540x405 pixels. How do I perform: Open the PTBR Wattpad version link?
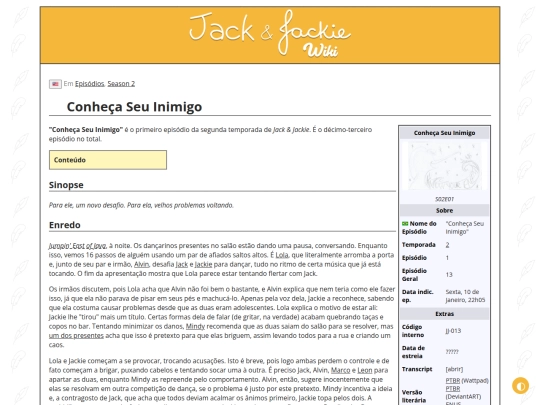click(x=453, y=381)
